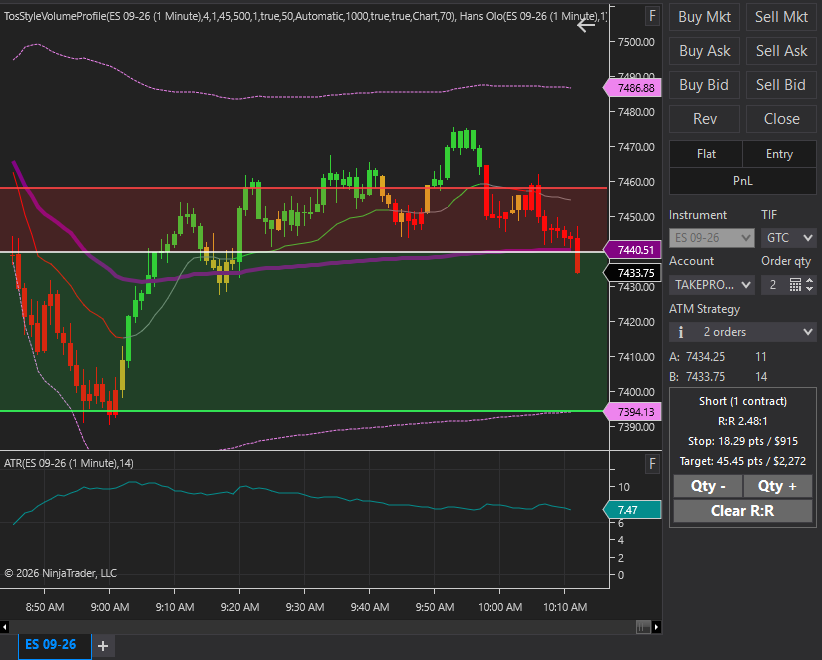Click the 7486.88 price marker

632,88
